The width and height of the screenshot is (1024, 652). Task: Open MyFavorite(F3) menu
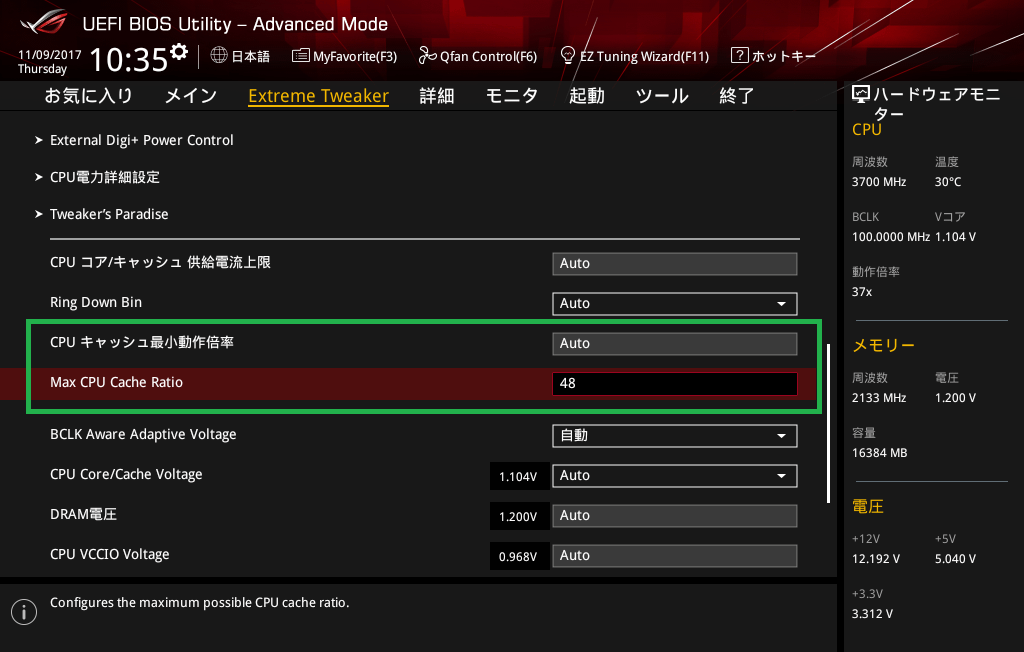pos(345,56)
